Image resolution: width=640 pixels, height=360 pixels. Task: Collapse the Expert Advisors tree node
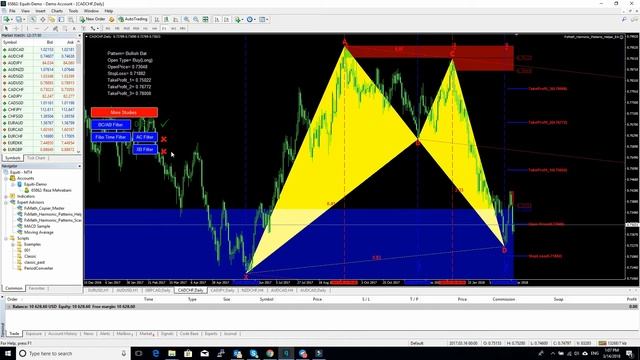(x=6, y=202)
